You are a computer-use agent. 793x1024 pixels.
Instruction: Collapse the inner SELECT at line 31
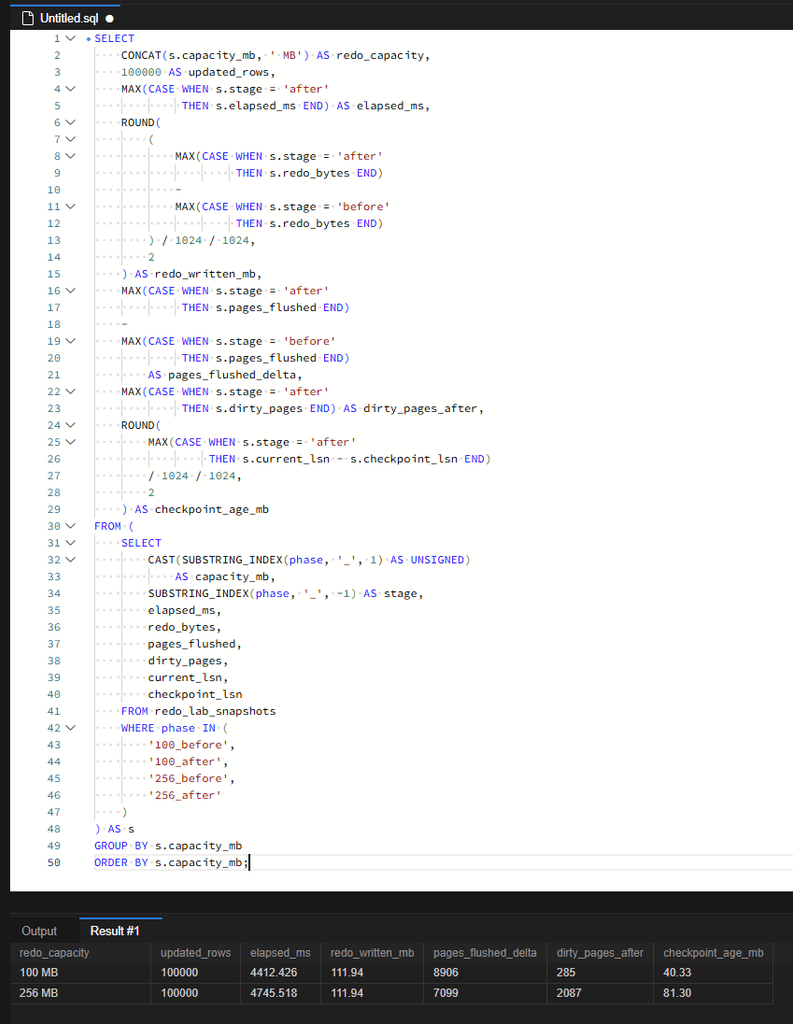[x=71, y=543]
